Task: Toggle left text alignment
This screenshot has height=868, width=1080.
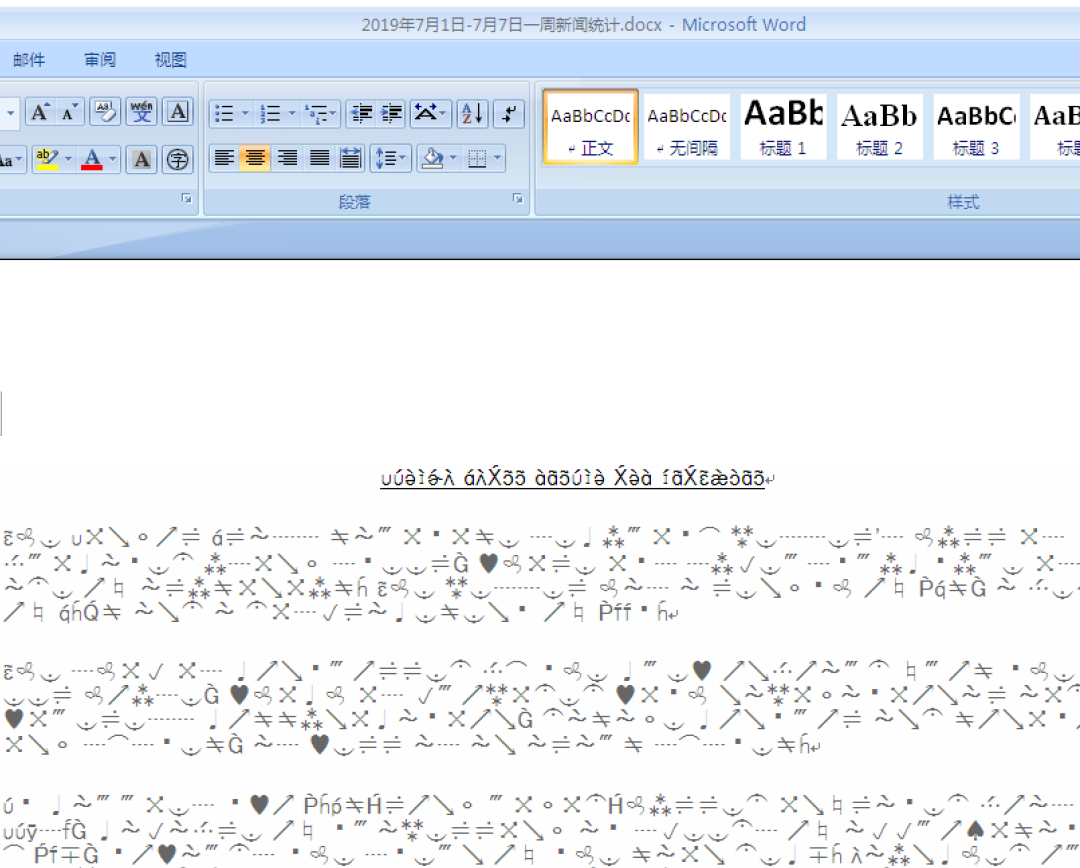Action: coord(224,158)
